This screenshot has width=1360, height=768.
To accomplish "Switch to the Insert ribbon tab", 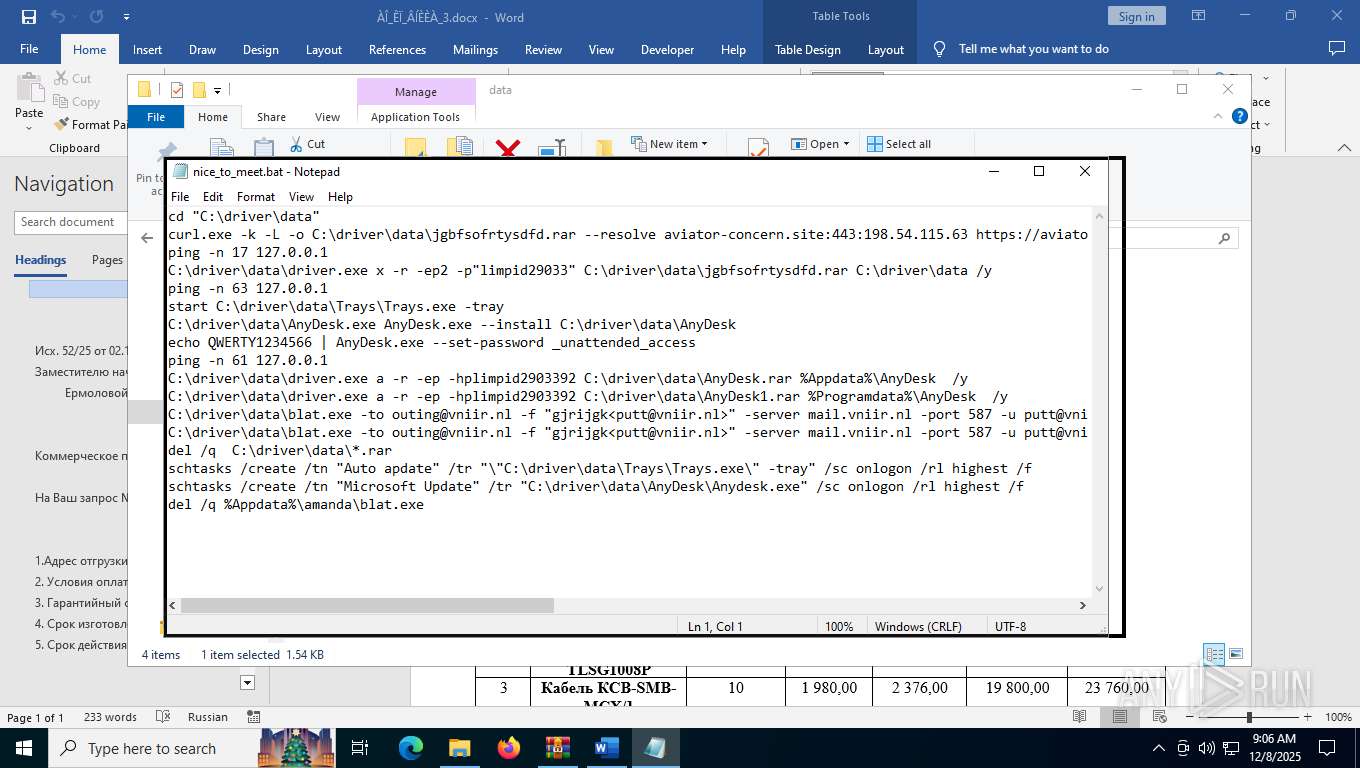I will 147,49.
